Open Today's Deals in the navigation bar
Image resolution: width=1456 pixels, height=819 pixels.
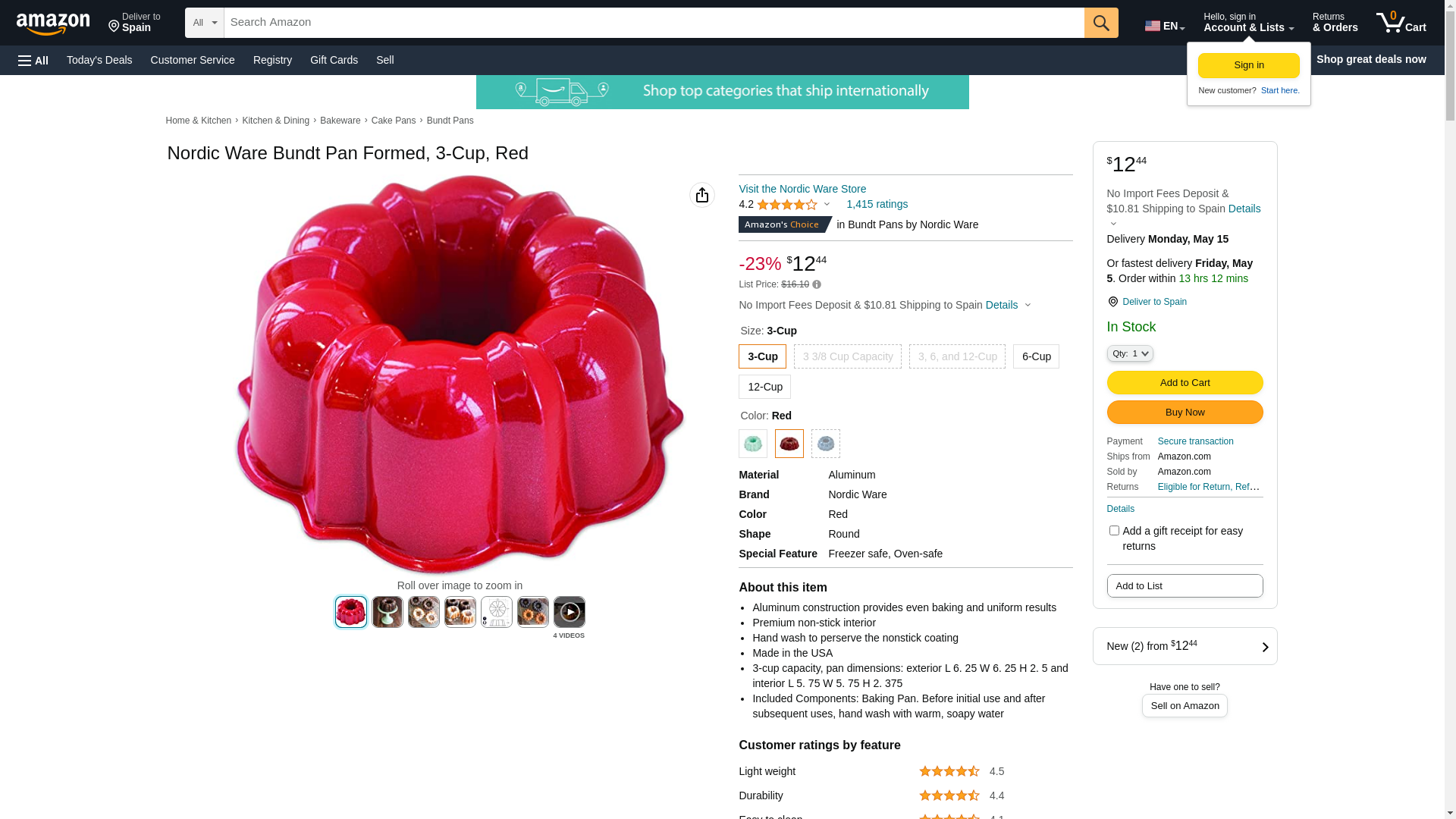(99, 60)
